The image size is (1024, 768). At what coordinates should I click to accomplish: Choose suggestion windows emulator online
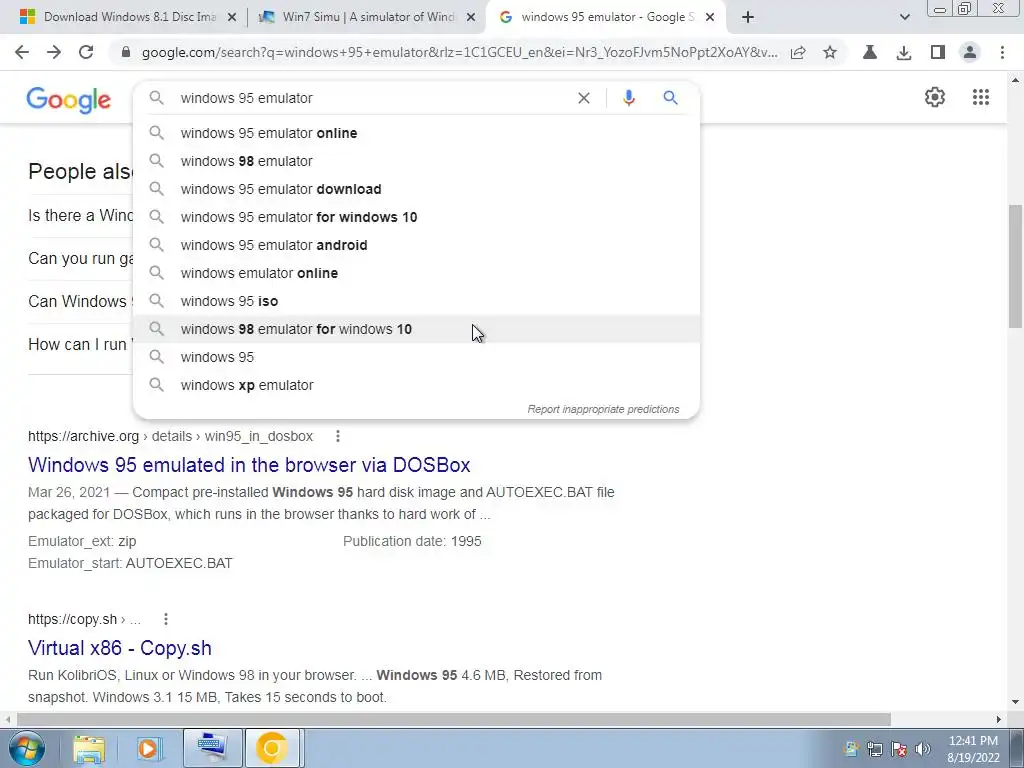pos(417,274)
